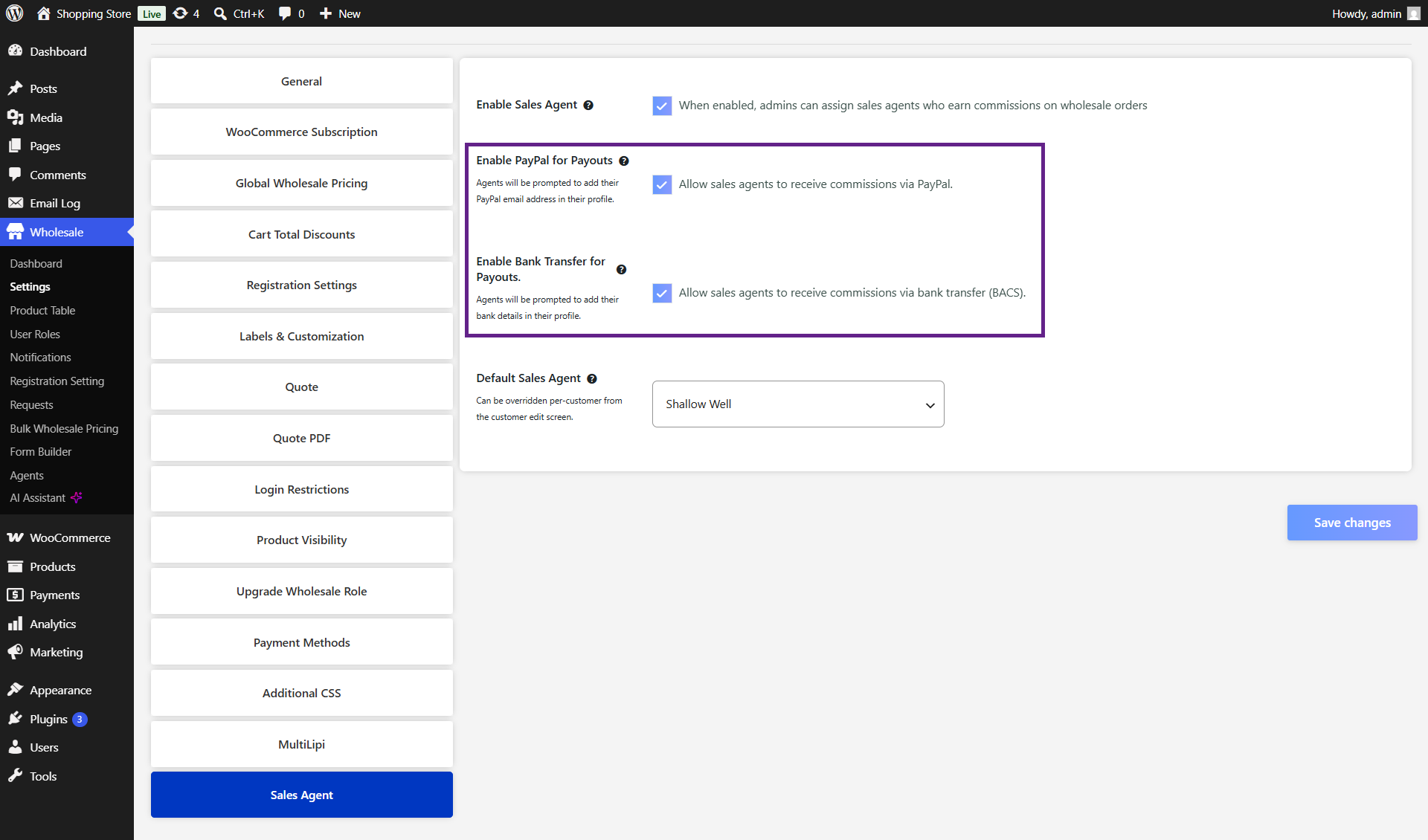The width and height of the screenshot is (1428, 840).
Task: Open the Shopping Store home icon
Action: 44,13
